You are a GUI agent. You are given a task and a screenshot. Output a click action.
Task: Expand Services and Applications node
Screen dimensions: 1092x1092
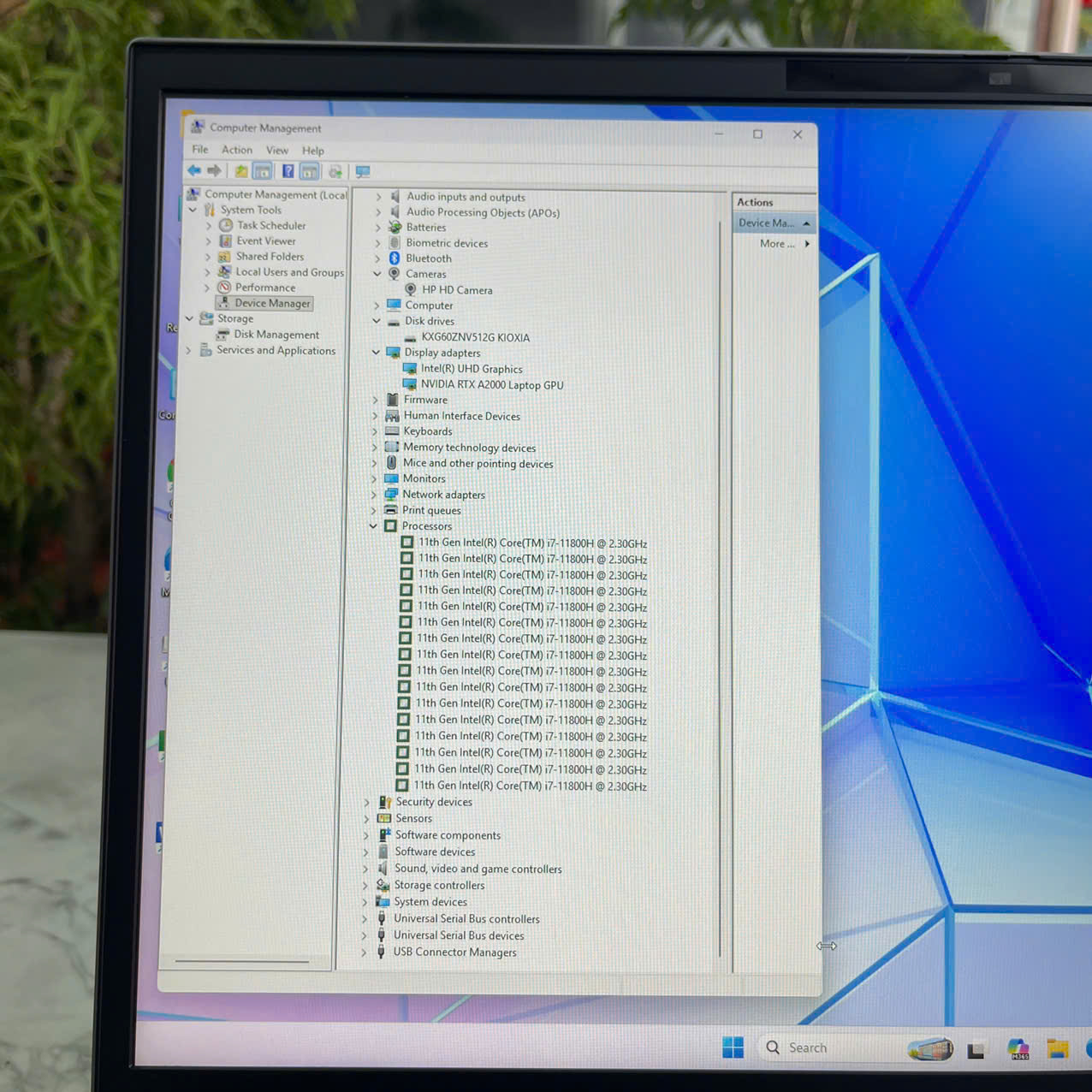[x=189, y=351]
